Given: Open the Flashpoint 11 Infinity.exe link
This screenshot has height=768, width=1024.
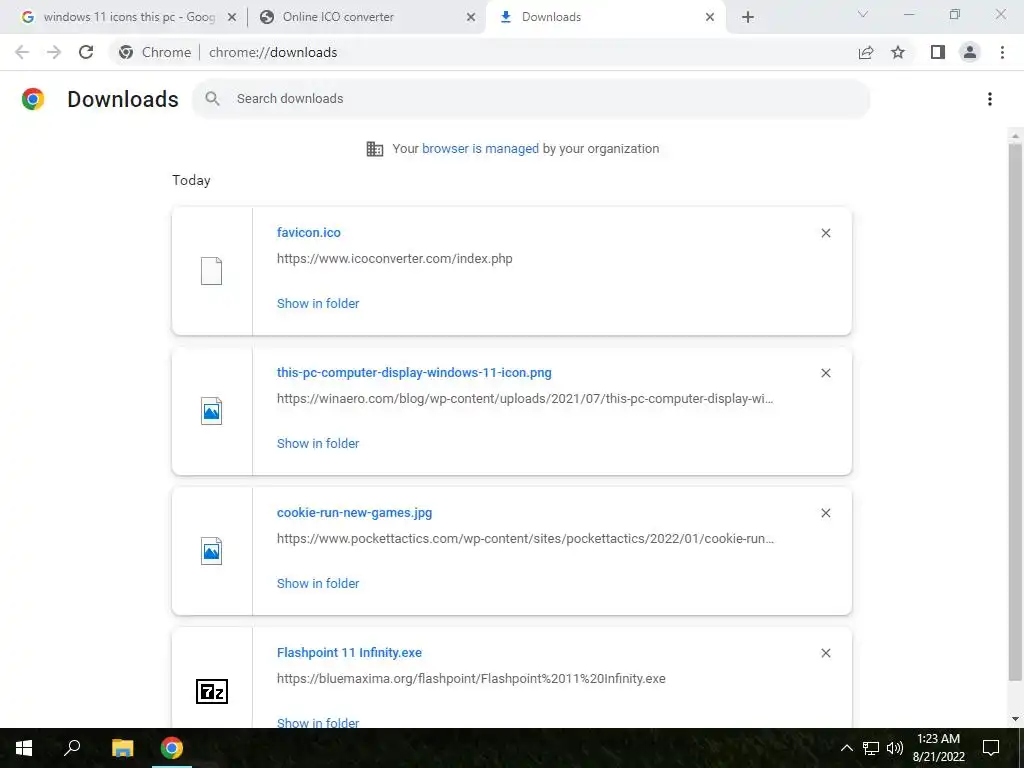Looking at the screenshot, I should click(349, 652).
